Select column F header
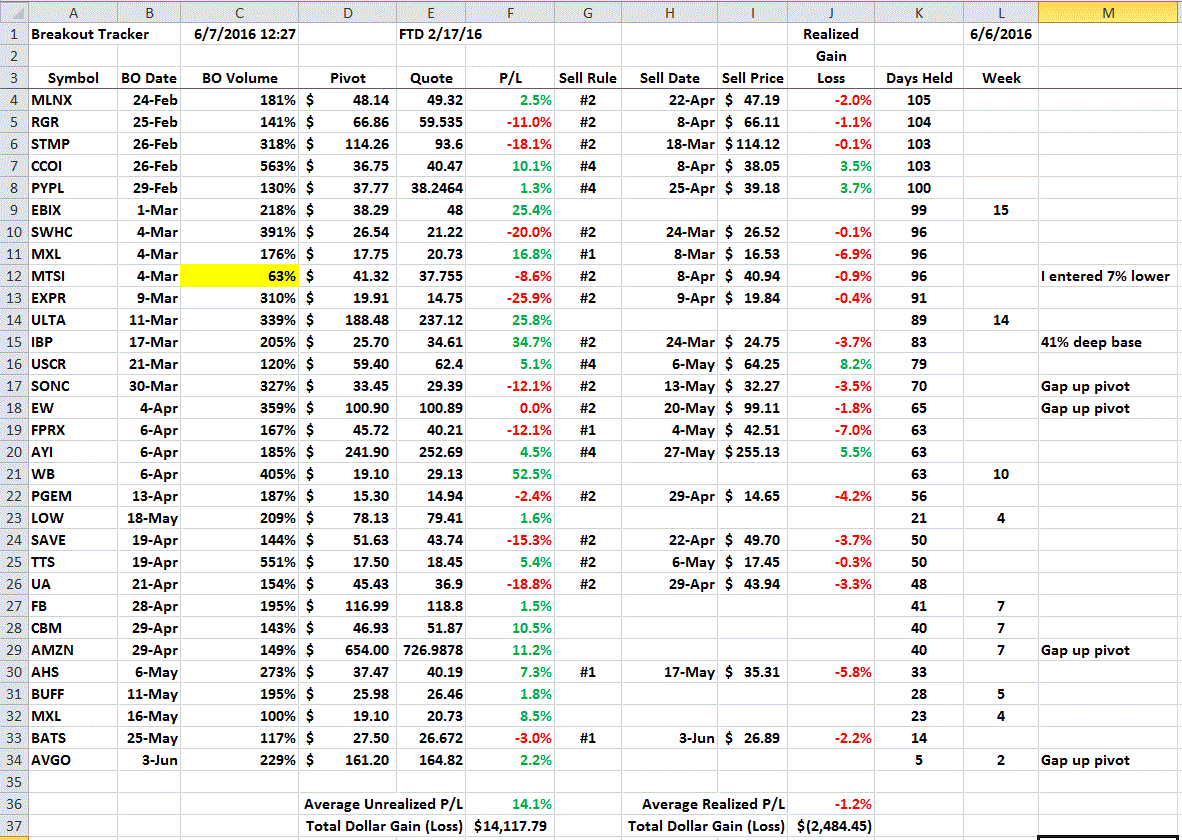The width and height of the screenshot is (1182, 840). tap(510, 13)
